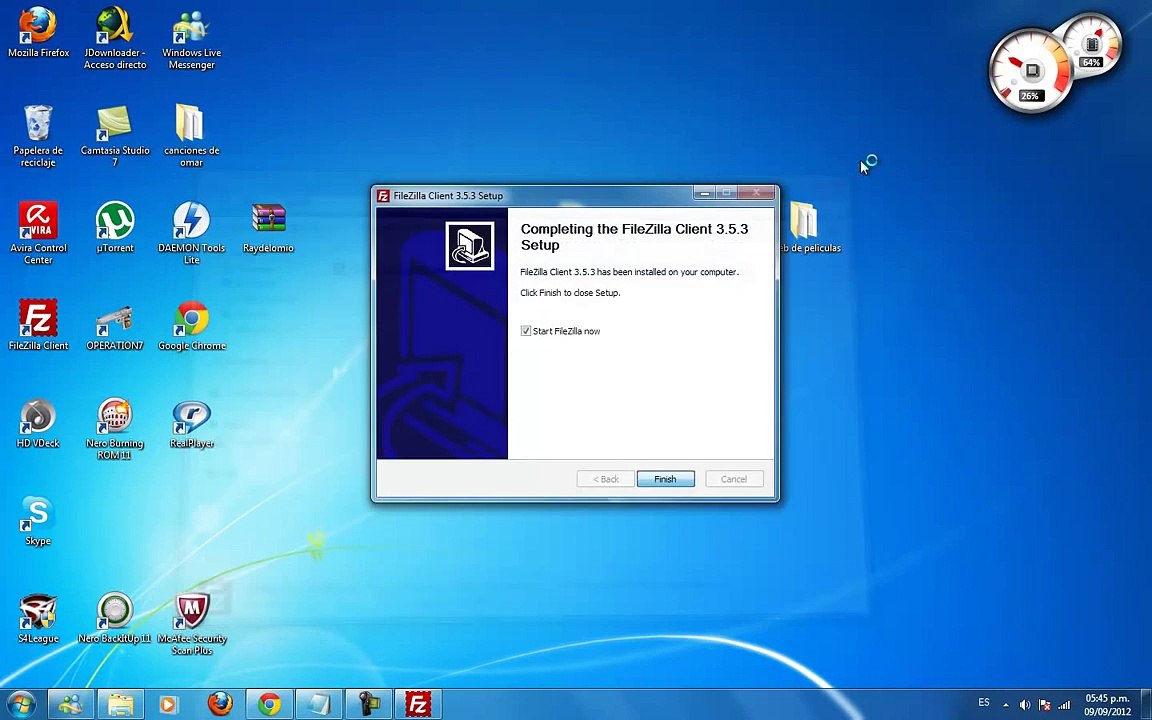Open the network signal tray icon
This screenshot has width=1152, height=720.
point(1064,705)
